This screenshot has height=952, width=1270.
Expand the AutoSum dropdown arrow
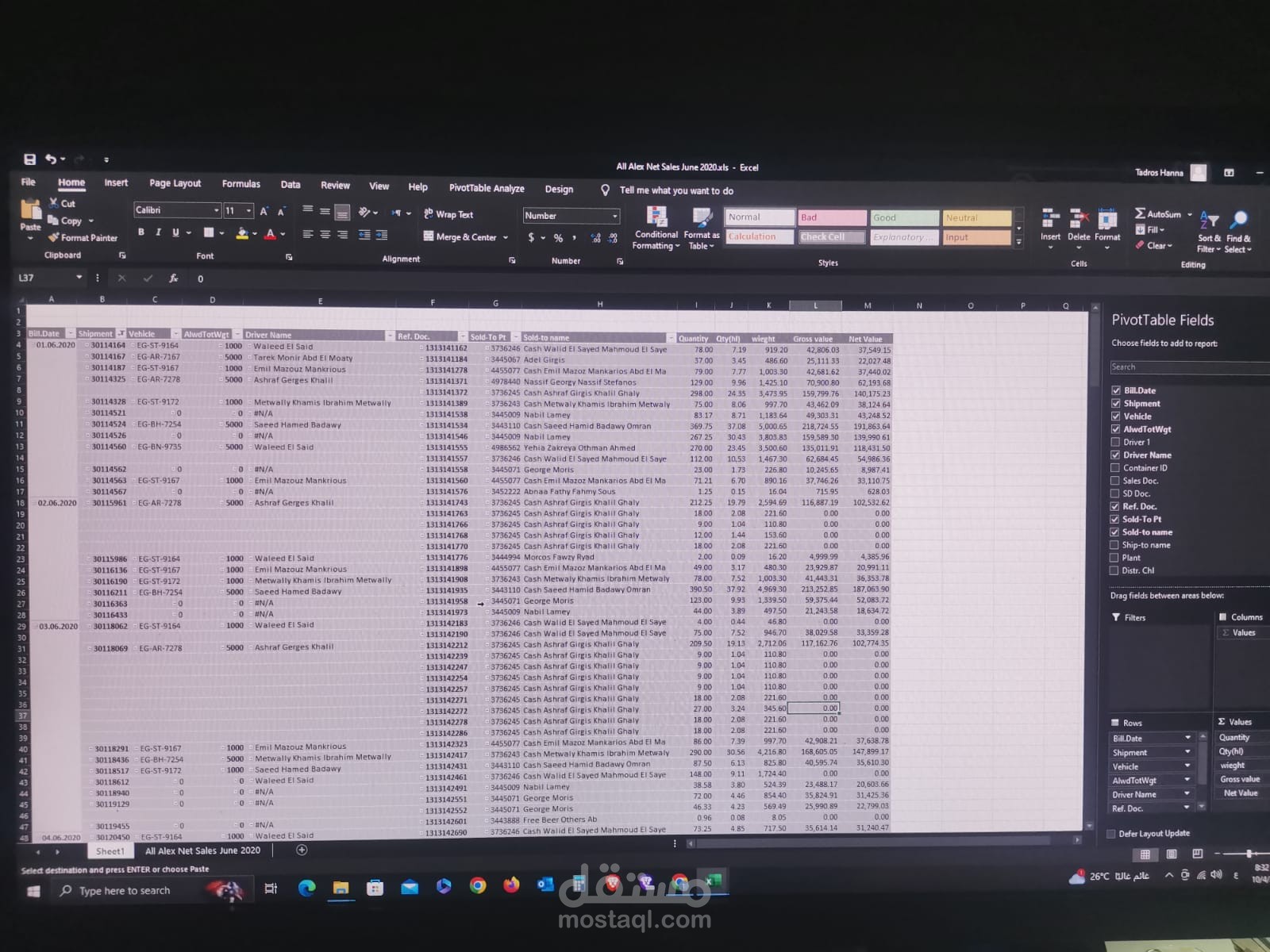[x=1190, y=214]
